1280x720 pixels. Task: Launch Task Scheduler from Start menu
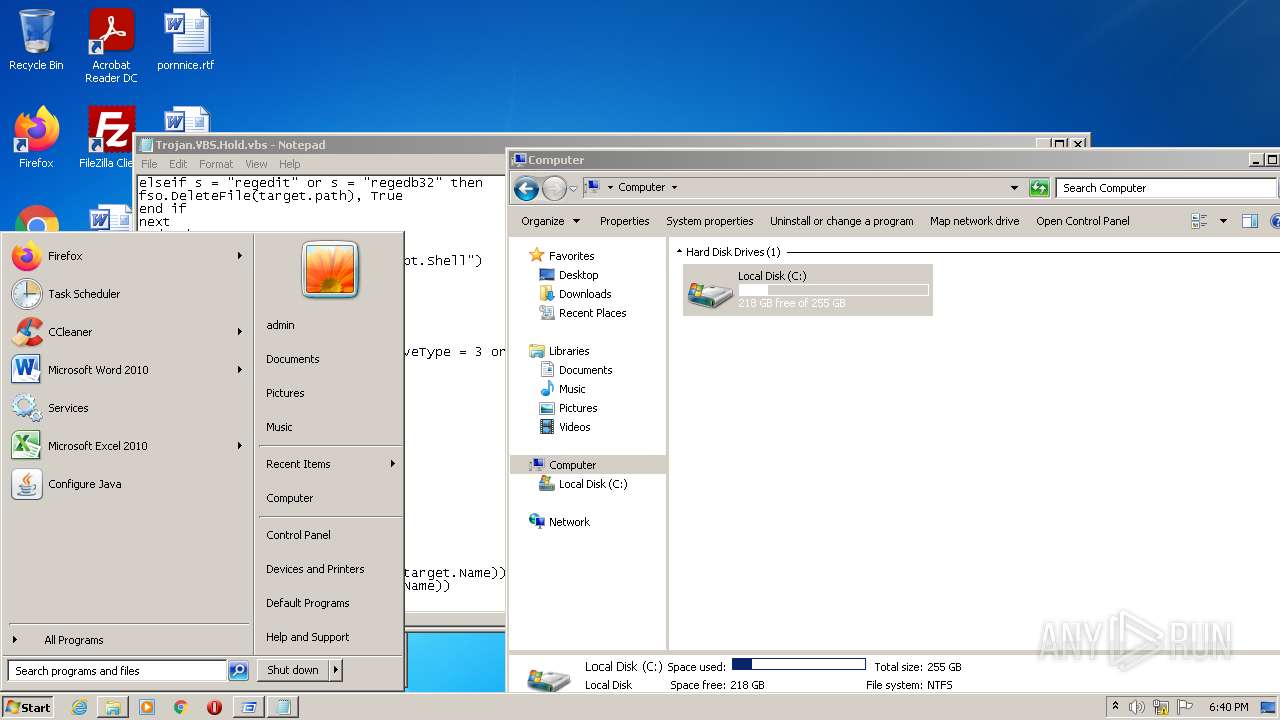128,294
